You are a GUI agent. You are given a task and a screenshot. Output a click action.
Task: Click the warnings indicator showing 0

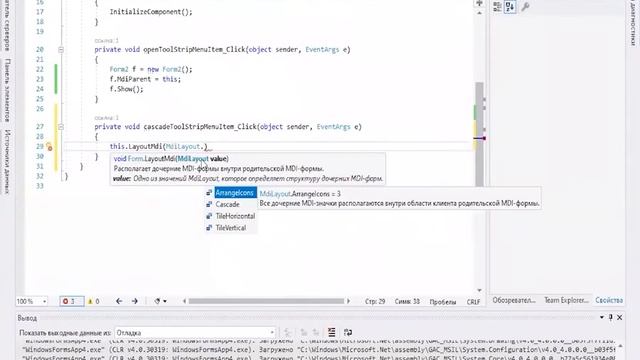click(x=94, y=301)
